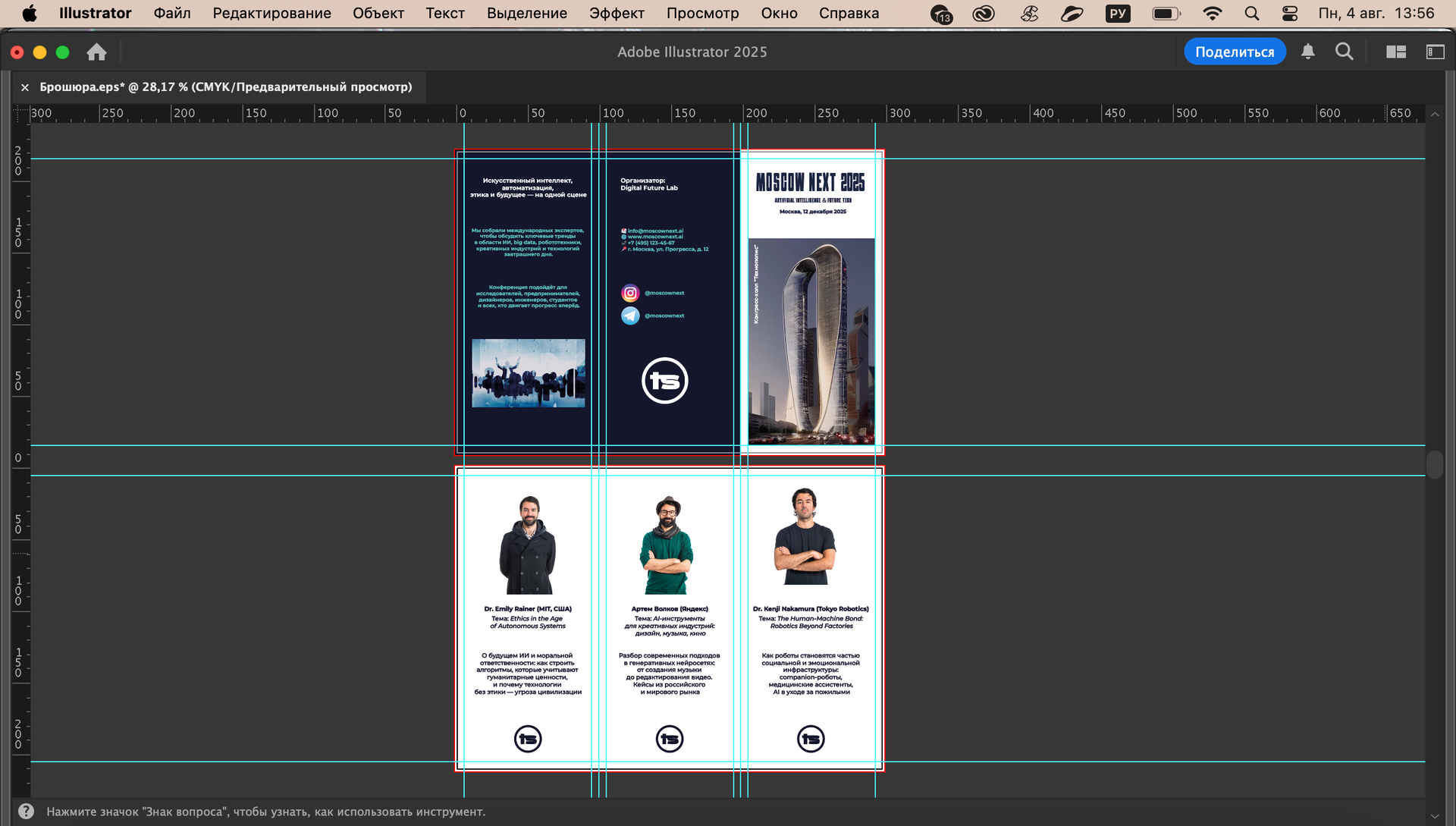Open the Файл menu

(x=172, y=13)
